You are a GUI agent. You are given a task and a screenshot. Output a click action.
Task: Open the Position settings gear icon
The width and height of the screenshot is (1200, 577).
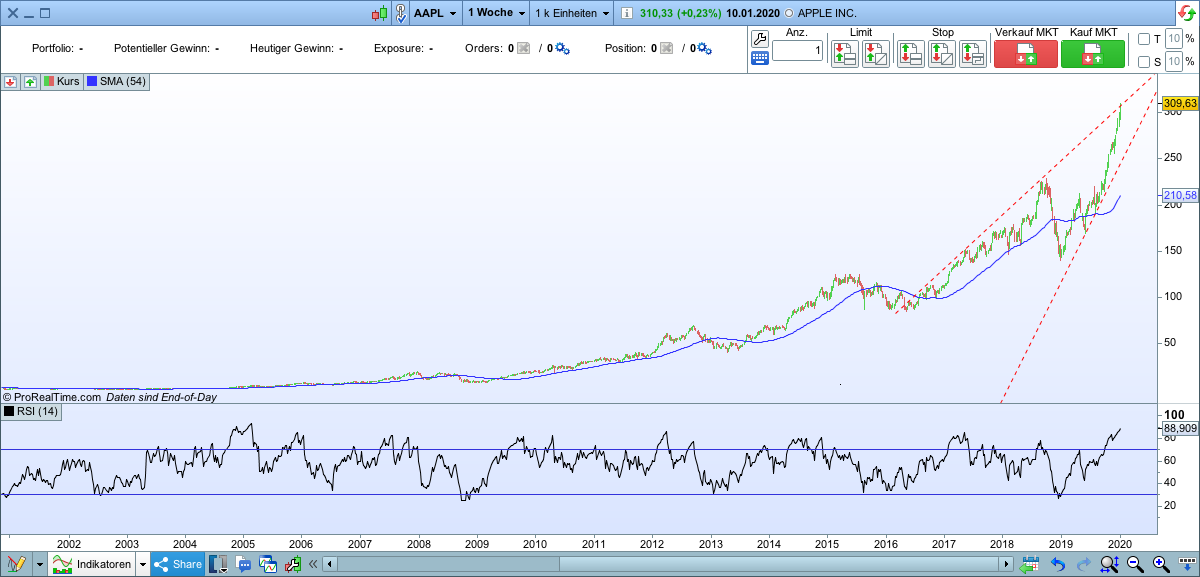pos(705,48)
